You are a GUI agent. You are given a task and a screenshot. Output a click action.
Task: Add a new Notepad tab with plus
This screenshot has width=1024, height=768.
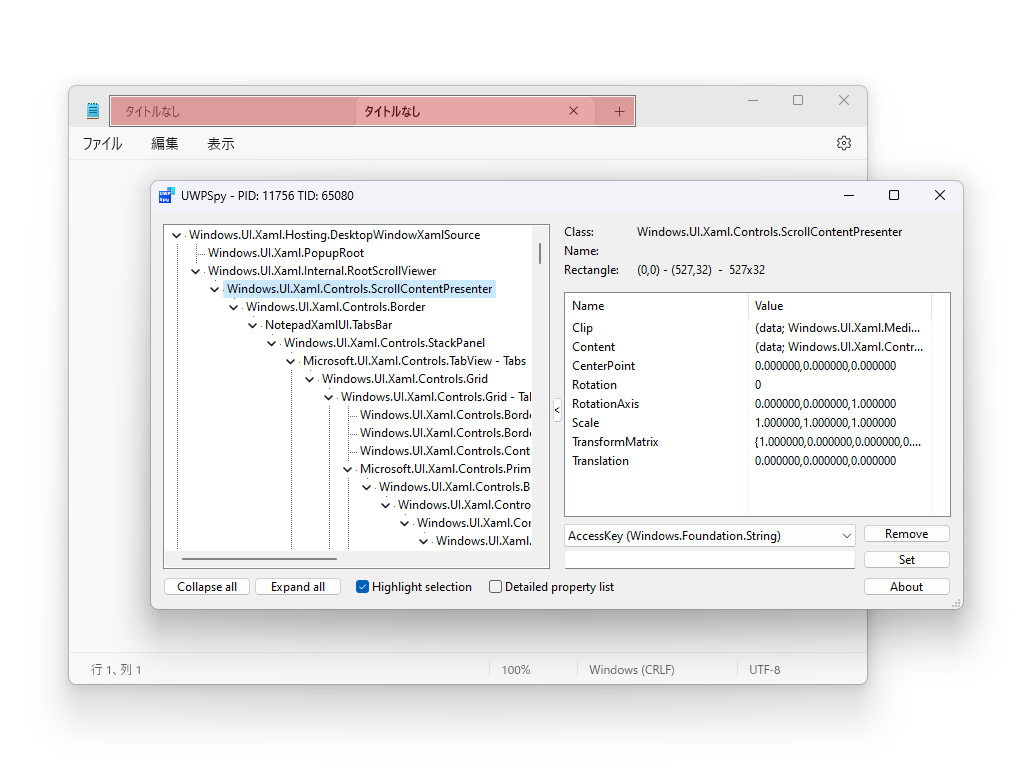(619, 112)
